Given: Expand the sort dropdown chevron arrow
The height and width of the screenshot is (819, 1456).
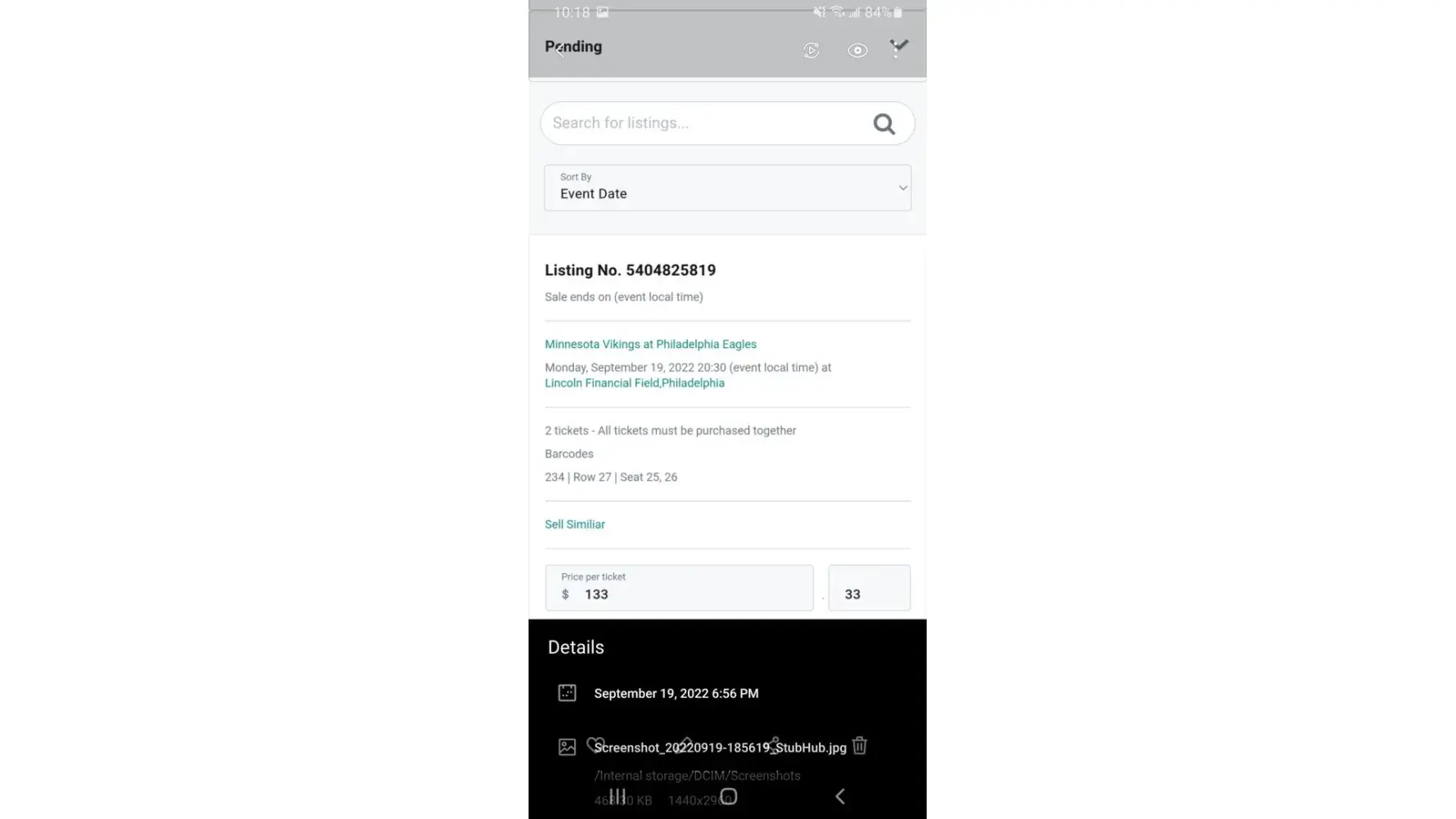Looking at the screenshot, I should pos(902,188).
